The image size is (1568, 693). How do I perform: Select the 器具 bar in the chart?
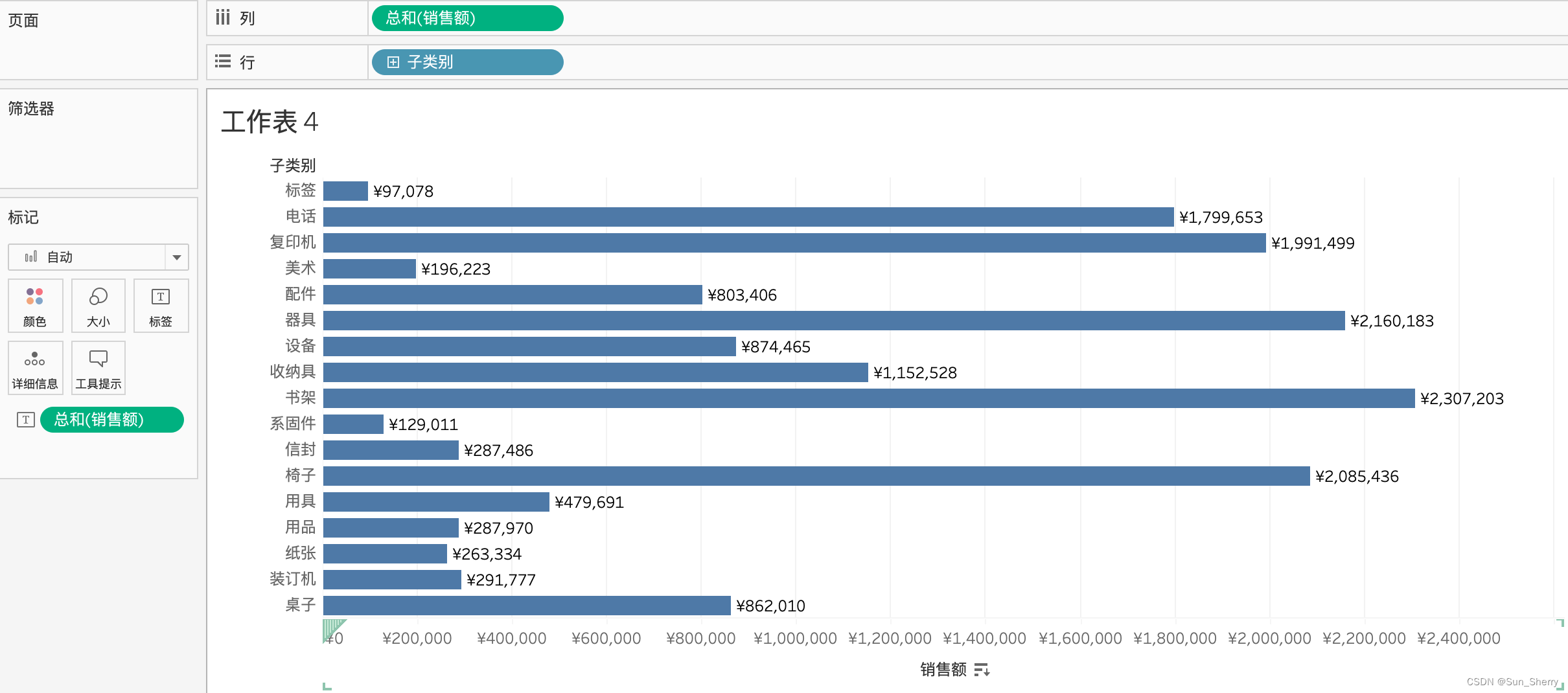click(834, 321)
